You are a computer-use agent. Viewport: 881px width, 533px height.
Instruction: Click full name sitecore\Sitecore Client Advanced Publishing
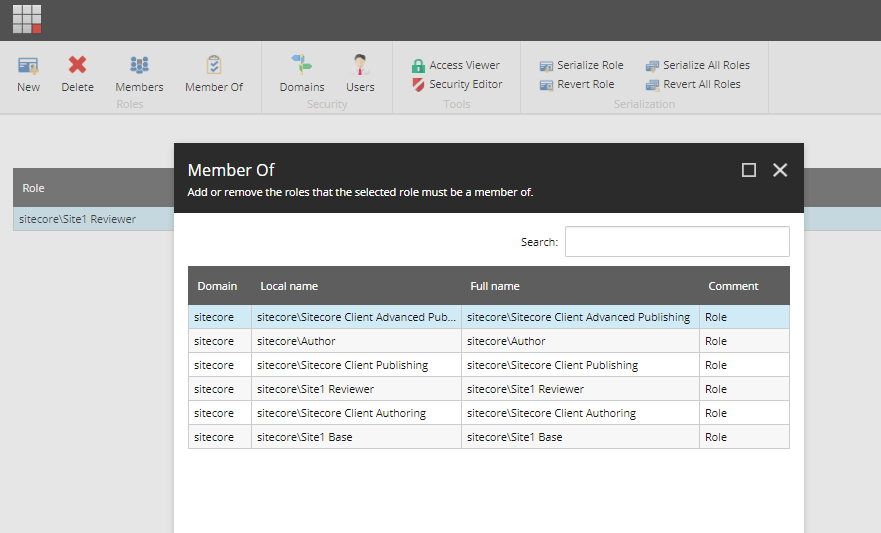point(580,317)
